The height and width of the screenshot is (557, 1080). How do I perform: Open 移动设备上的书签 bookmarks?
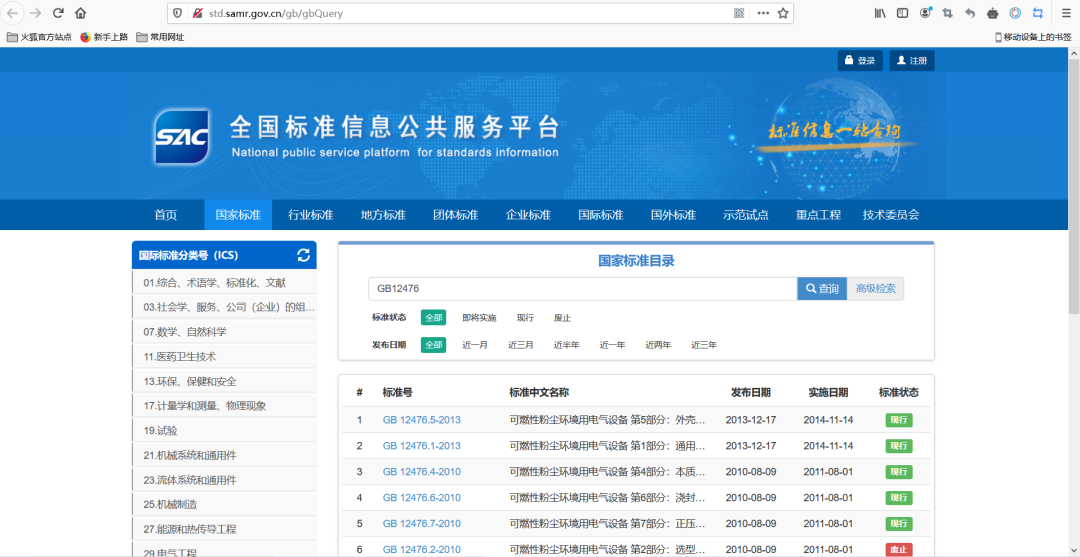(1032, 37)
